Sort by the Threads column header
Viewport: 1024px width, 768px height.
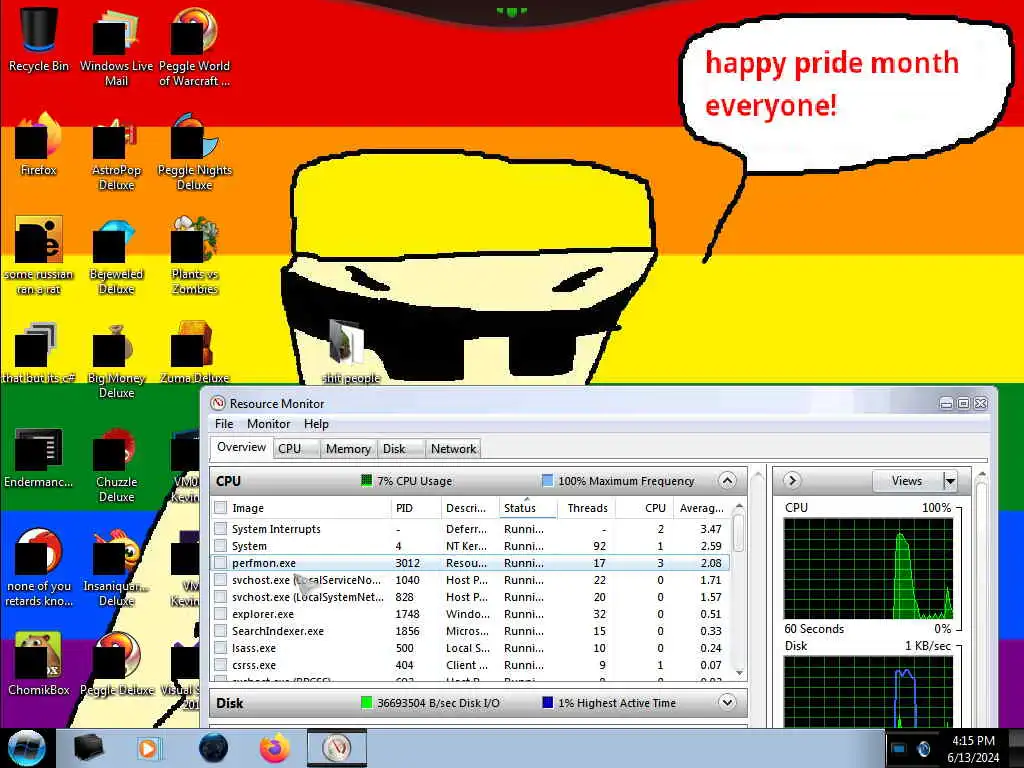click(x=586, y=507)
